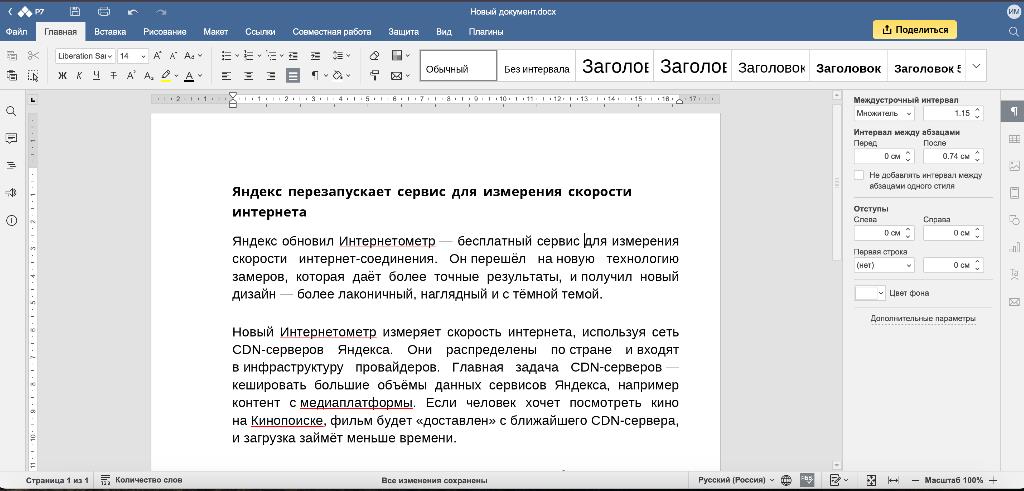Viewport: 1024px width, 491px height.
Task: Click the Select all icon in the ribbon
Action: tap(33, 76)
